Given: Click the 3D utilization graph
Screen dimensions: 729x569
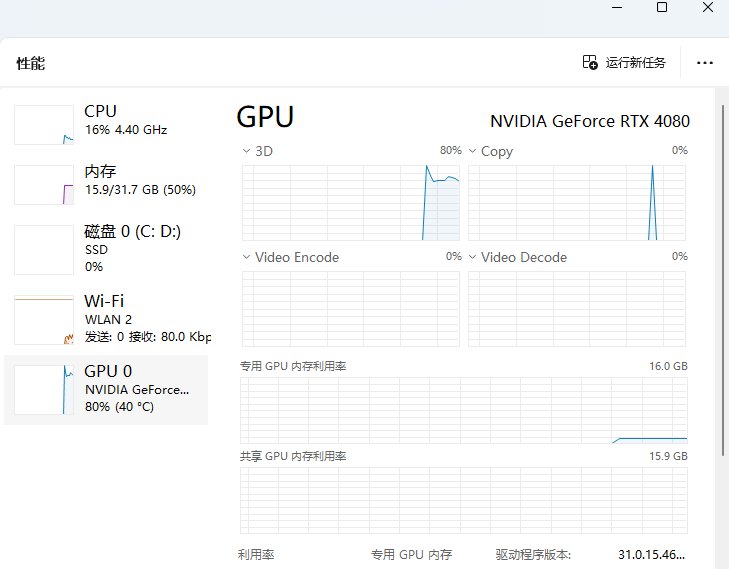Looking at the screenshot, I should click(x=351, y=203).
